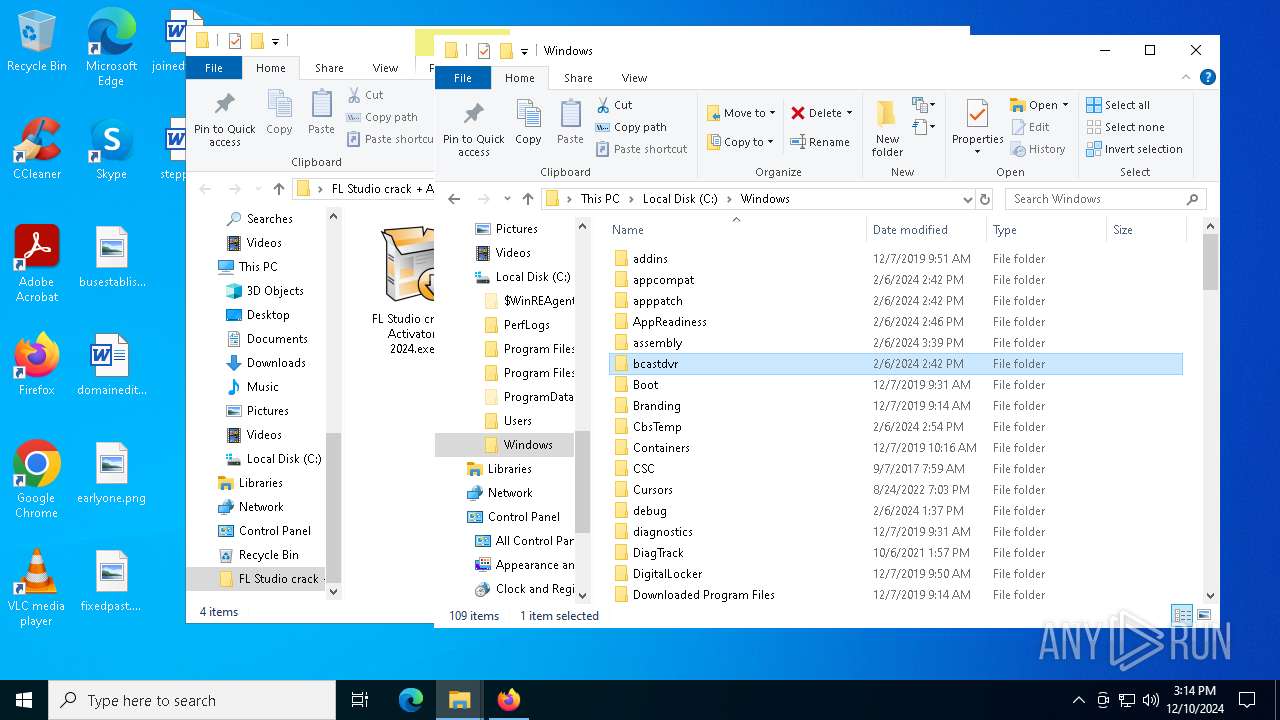Switch to the Share tab in Windows window

(578, 78)
